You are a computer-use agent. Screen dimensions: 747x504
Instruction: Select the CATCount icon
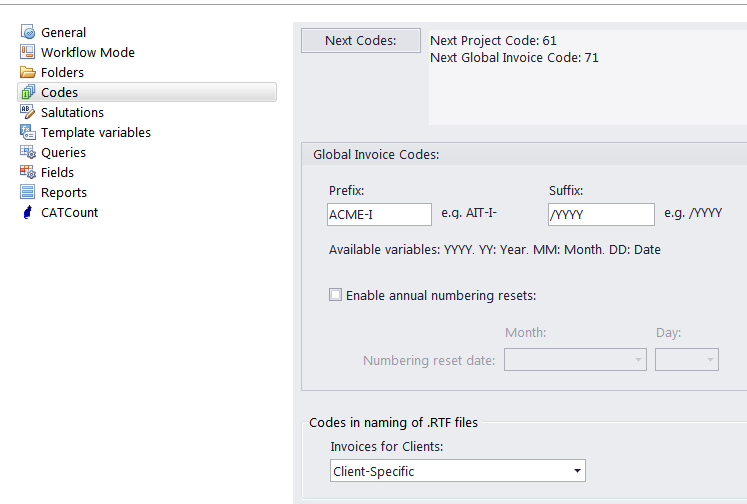[x=28, y=212]
